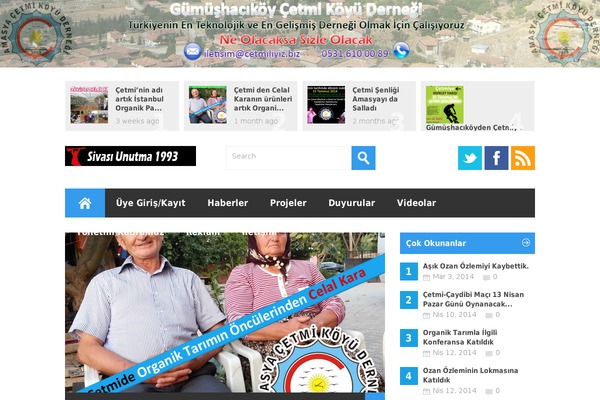The width and height of the screenshot is (600, 400).
Task: Click iletisim@cetmiliyiz.biz email address
Action: point(252,54)
